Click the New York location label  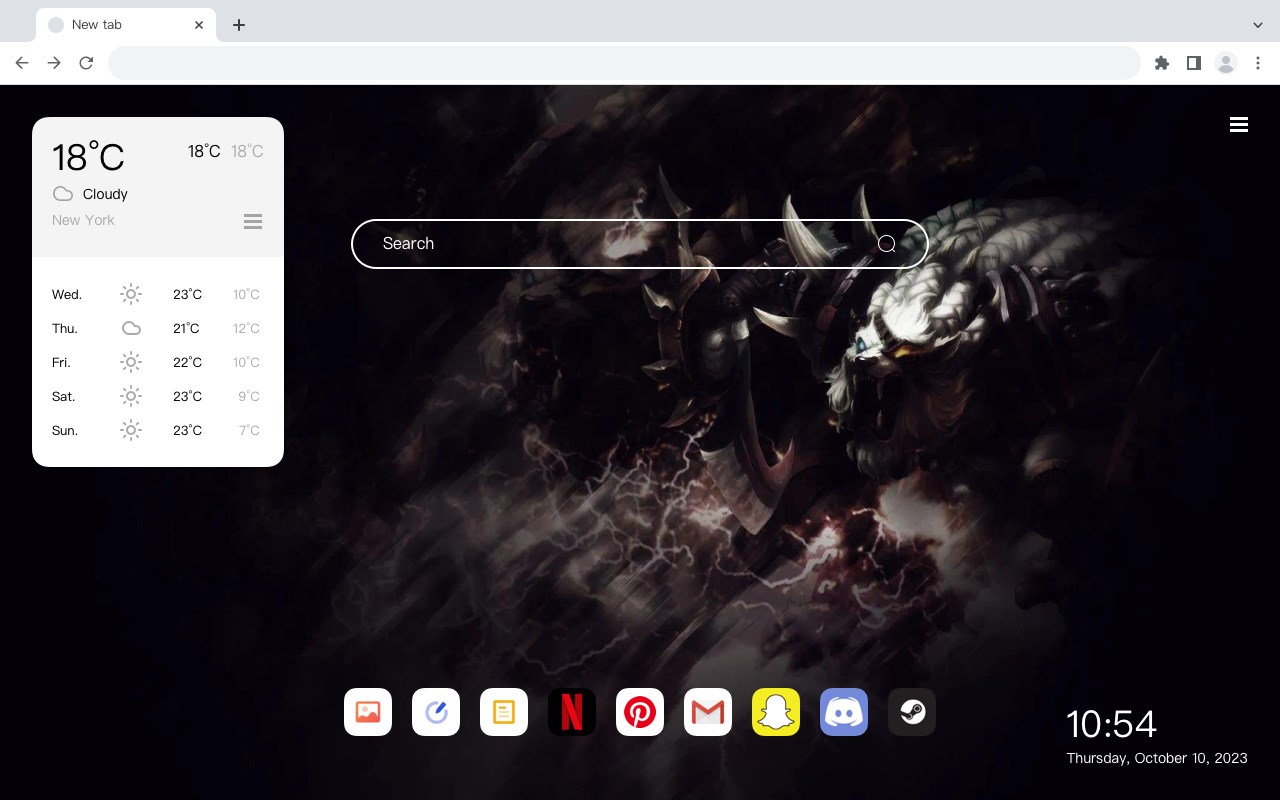click(x=83, y=220)
